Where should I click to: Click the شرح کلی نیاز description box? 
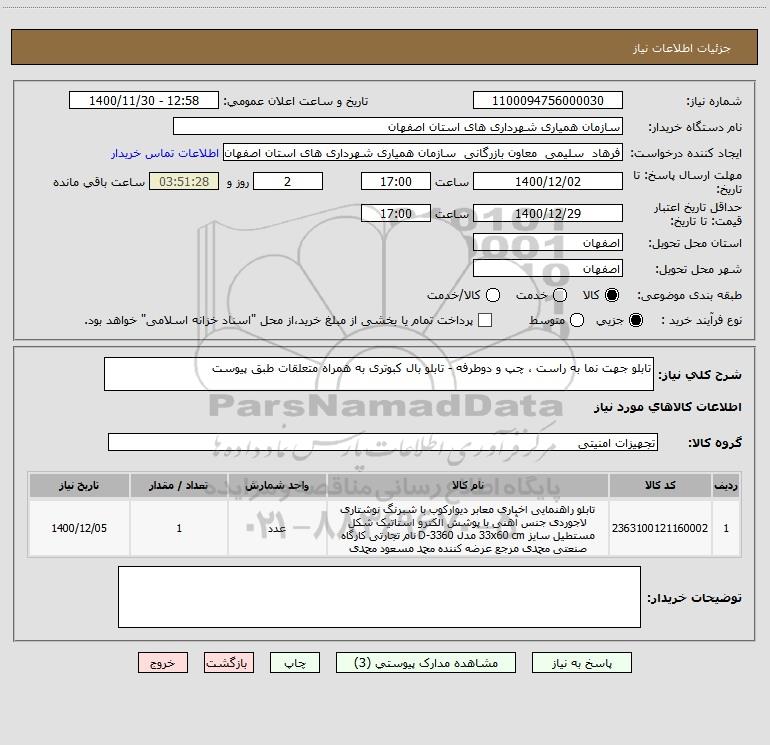click(379, 374)
